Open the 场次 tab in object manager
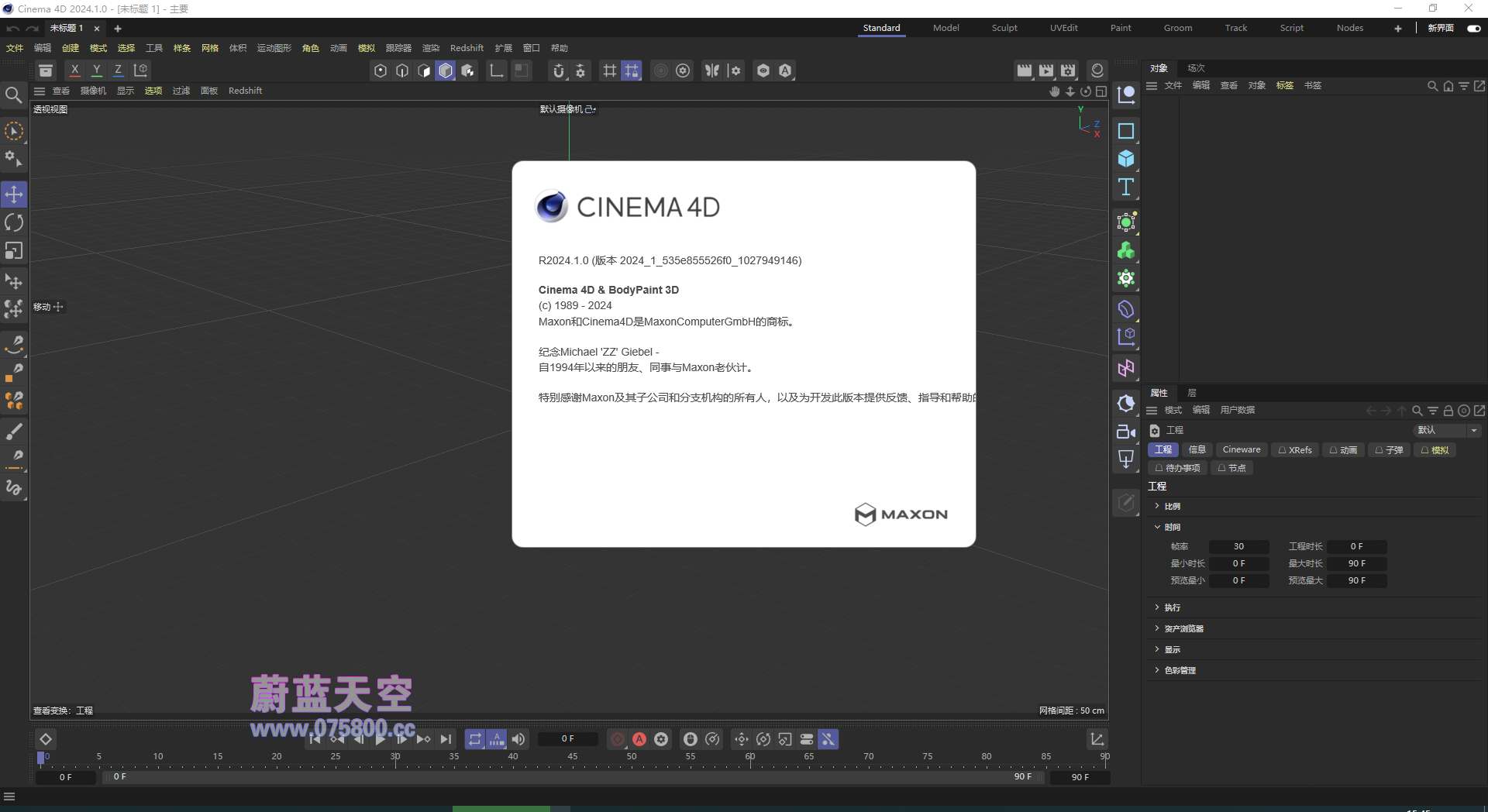The height and width of the screenshot is (812, 1488). click(x=1196, y=68)
